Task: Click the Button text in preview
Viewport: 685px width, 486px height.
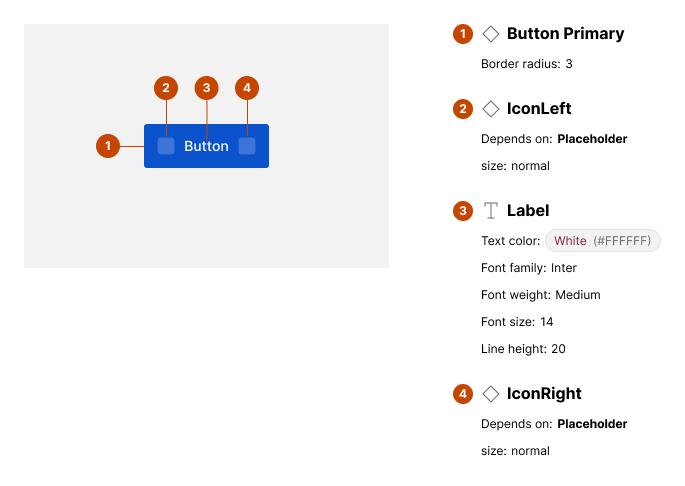Action: [206, 146]
